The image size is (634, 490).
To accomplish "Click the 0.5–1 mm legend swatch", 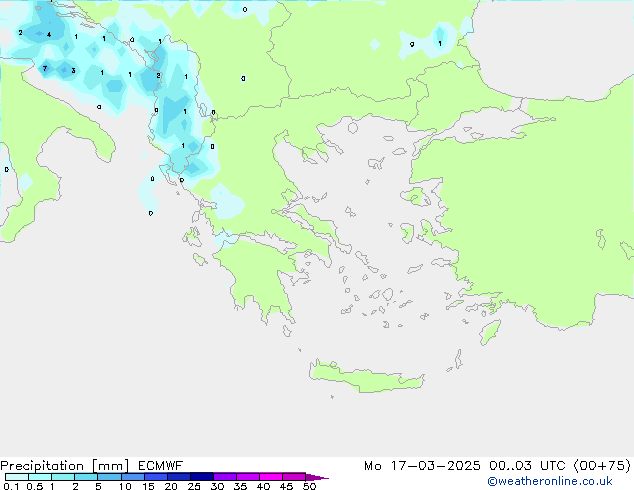I will coord(40,477).
